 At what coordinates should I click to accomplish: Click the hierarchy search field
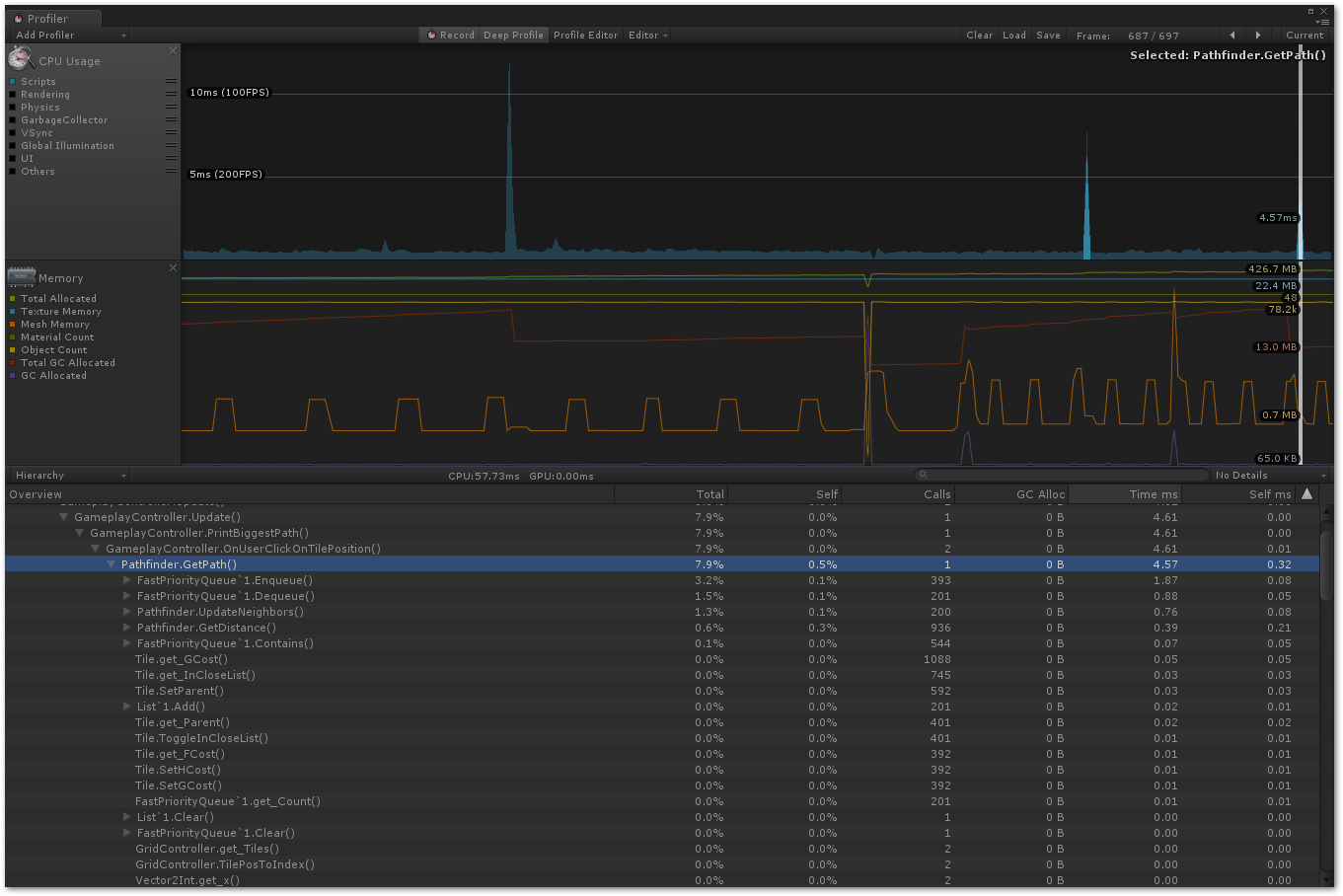tap(1061, 475)
